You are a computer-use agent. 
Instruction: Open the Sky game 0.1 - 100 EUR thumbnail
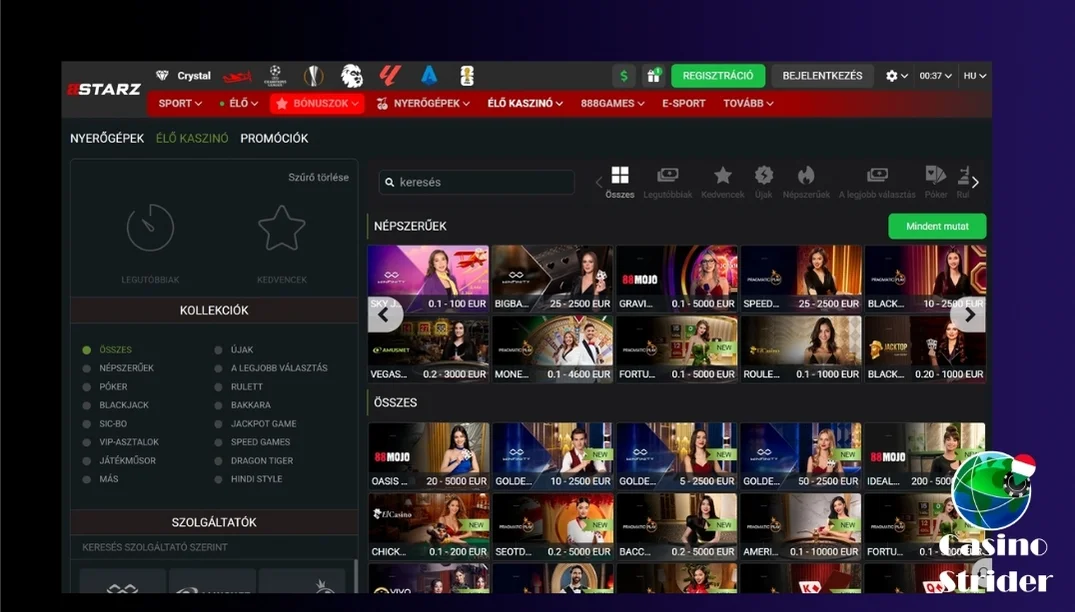[428, 278]
